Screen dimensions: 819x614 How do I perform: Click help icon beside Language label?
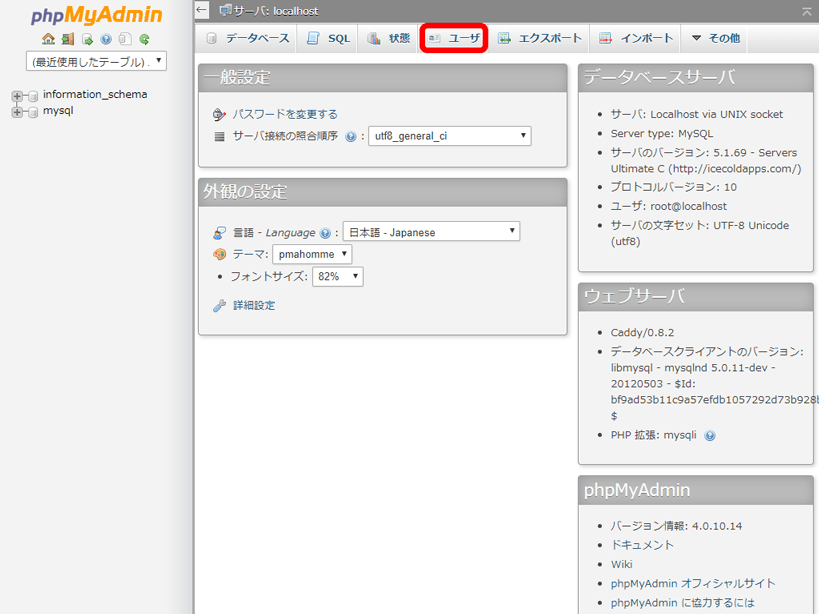click(325, 233)
